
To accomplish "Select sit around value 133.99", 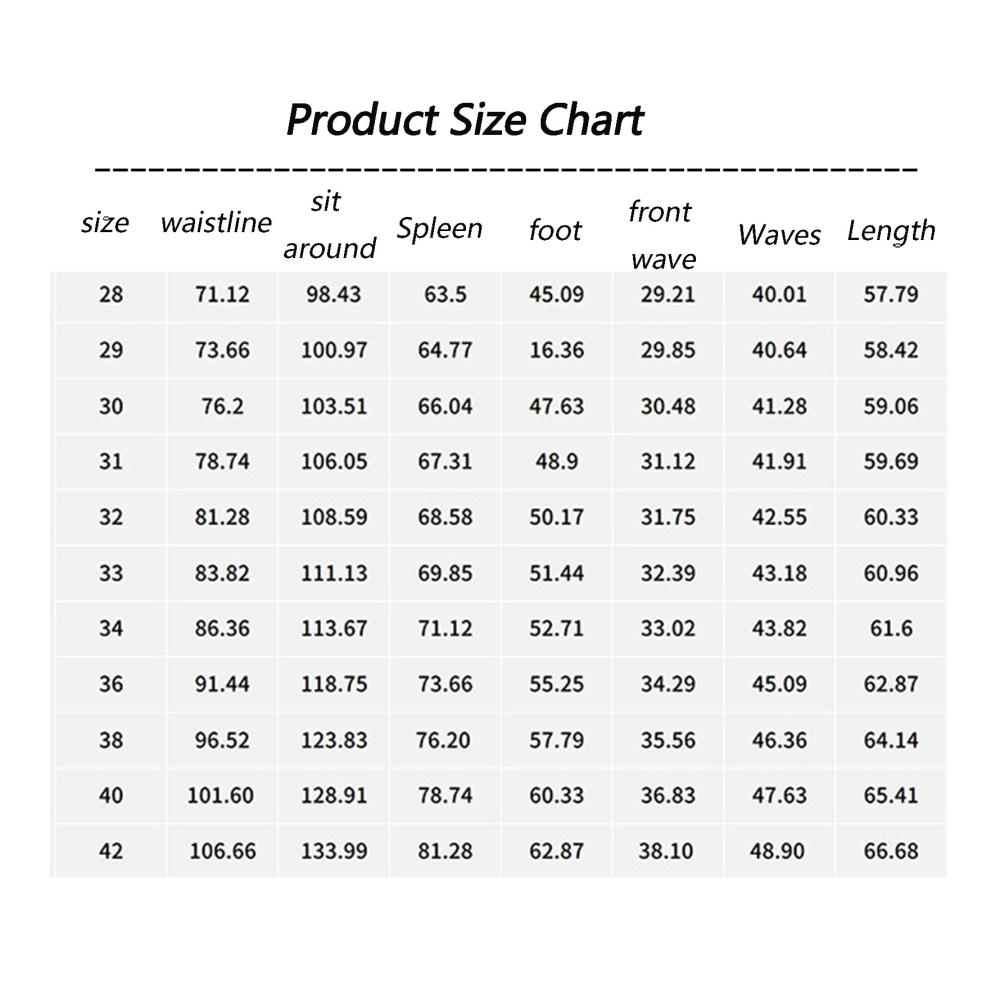I will tap(334, 851).
